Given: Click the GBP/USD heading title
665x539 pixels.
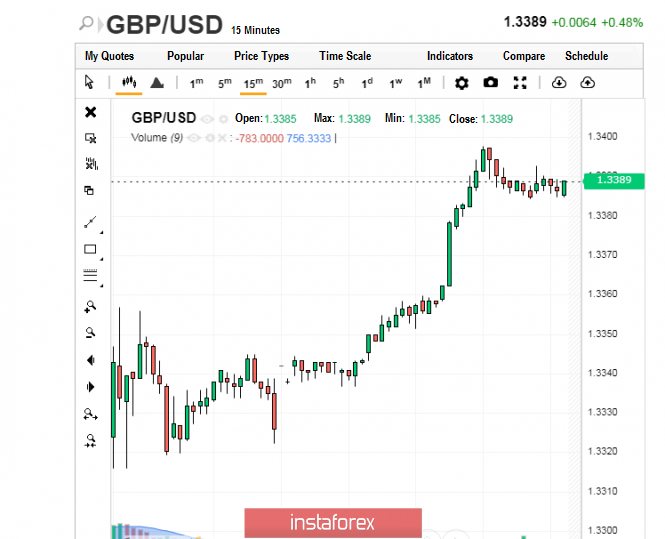Looking at the screenshot, I should (x=164, y=25).
